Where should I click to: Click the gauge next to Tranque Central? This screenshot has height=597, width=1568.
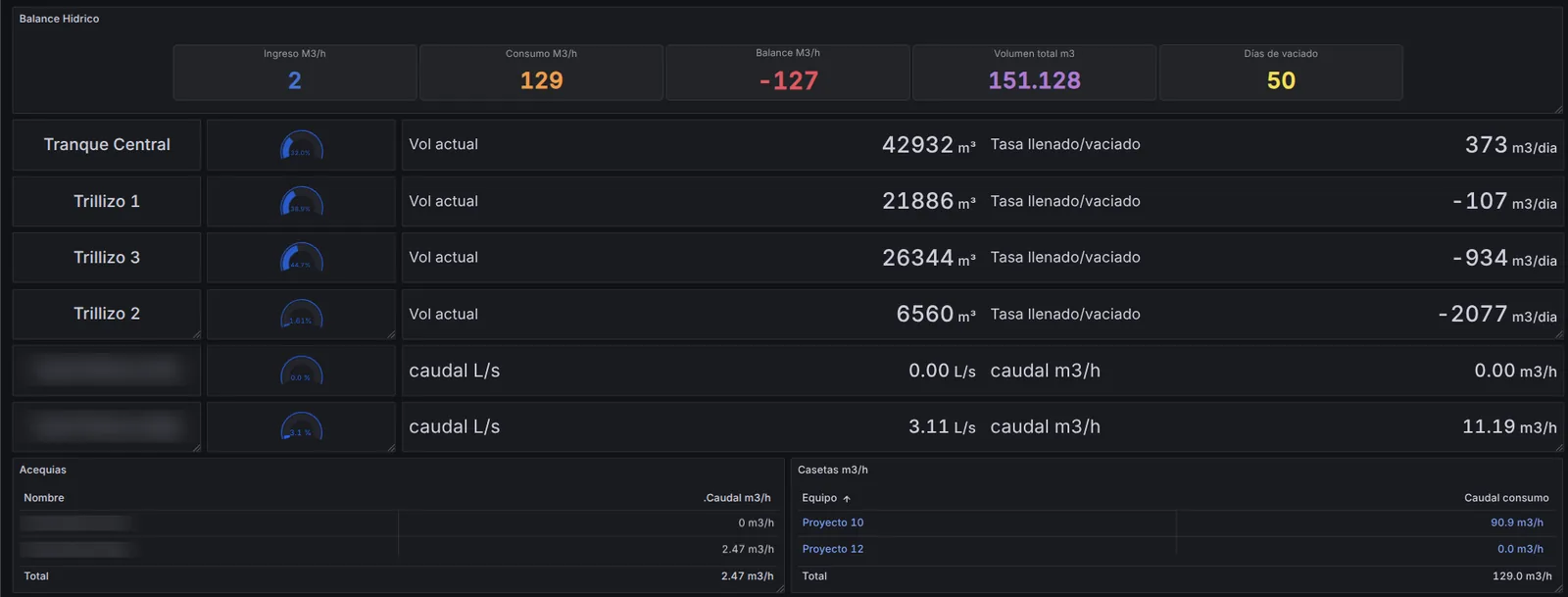click(x=302, y=145)
